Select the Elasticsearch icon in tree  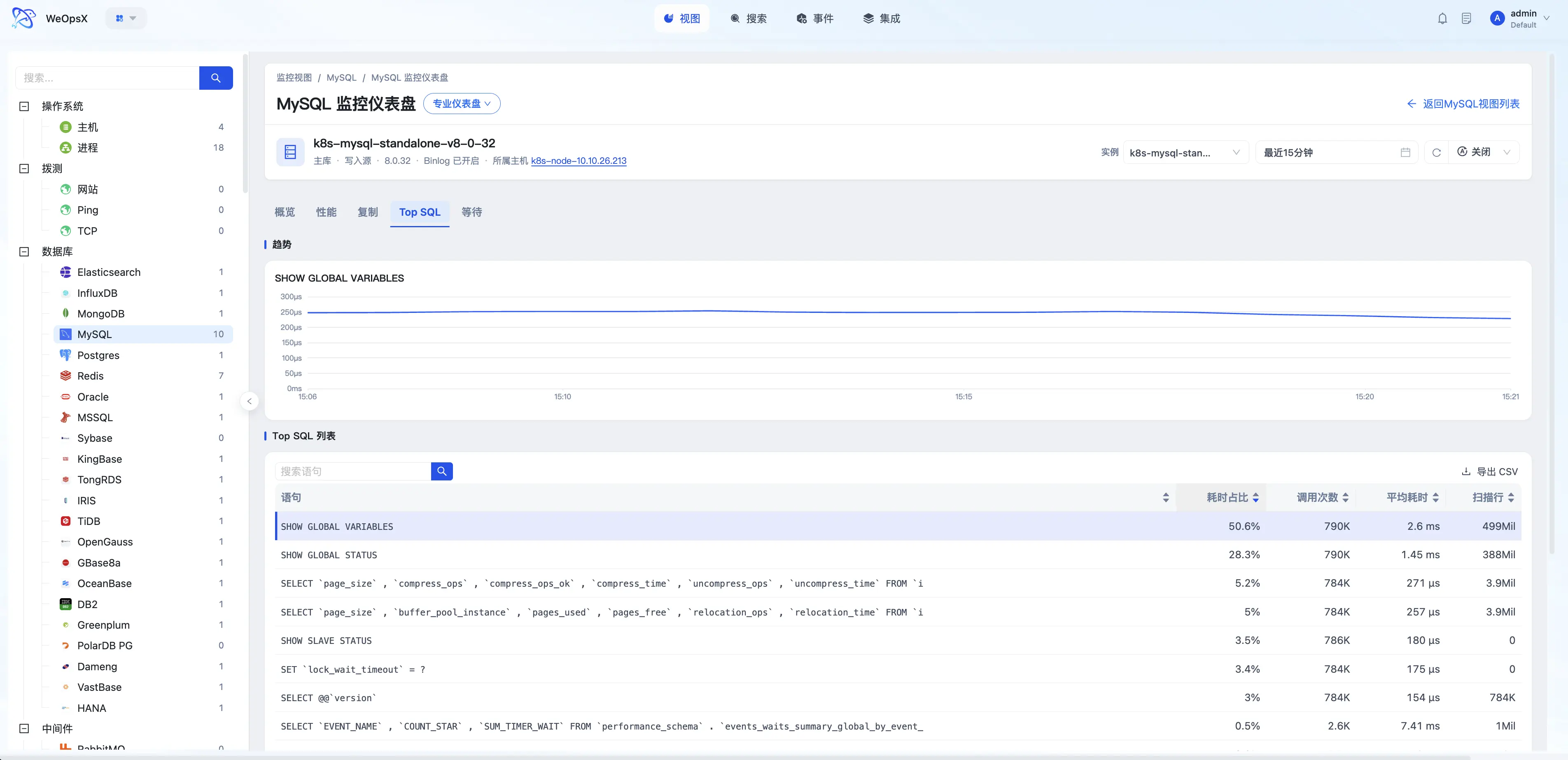pos(66,272)
